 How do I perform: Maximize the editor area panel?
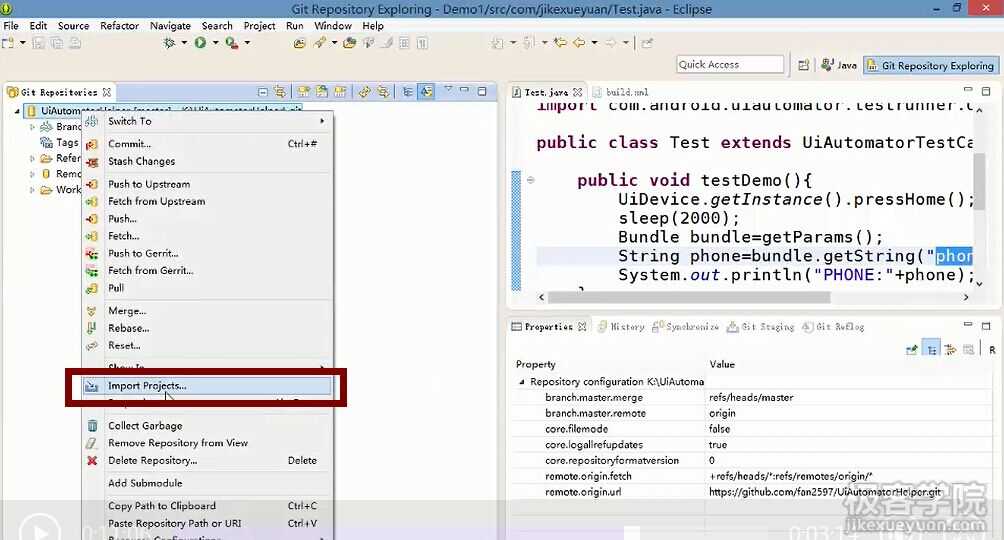(986, 91)
